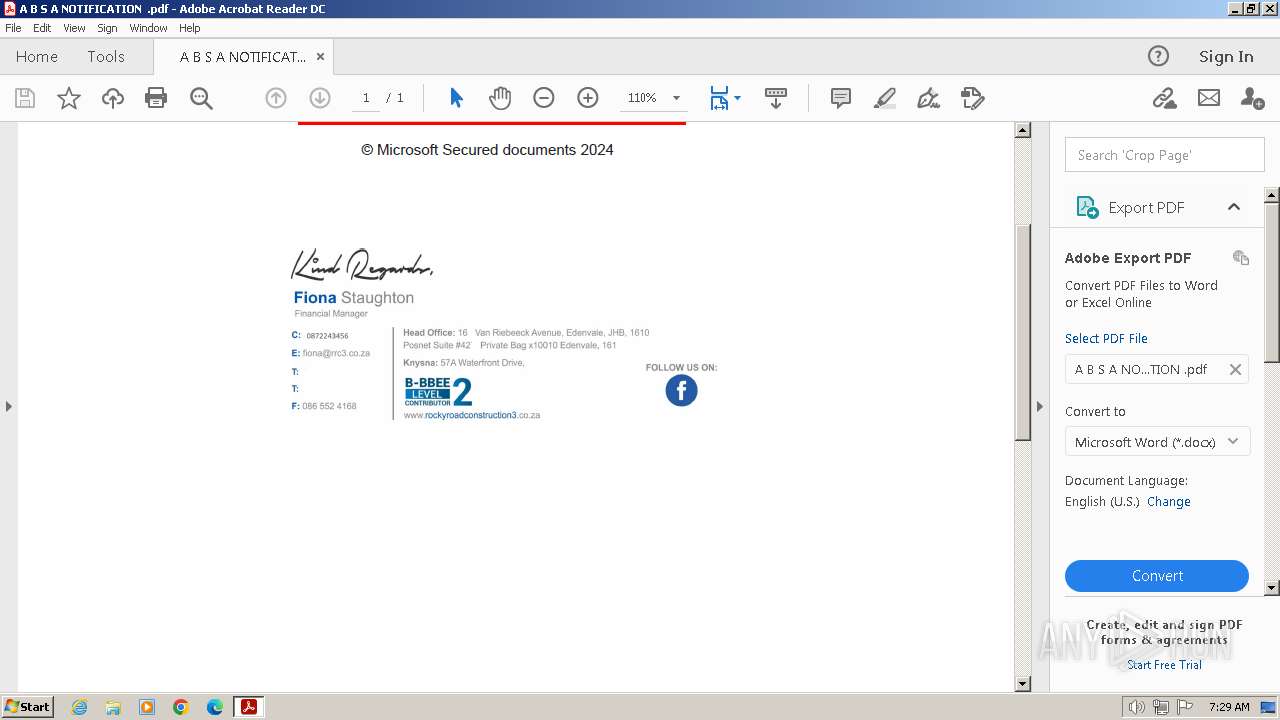Click the tools pane scrollbar down arrow

pos(1272,588)
